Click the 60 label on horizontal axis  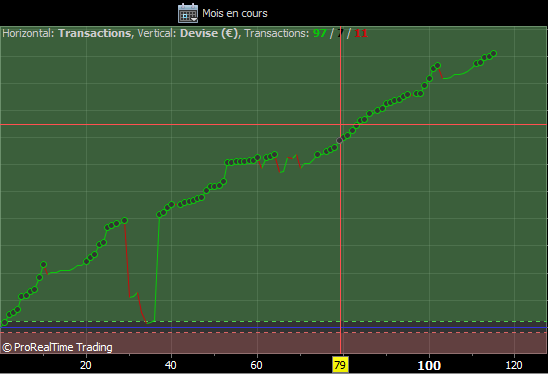coord(256,365)
